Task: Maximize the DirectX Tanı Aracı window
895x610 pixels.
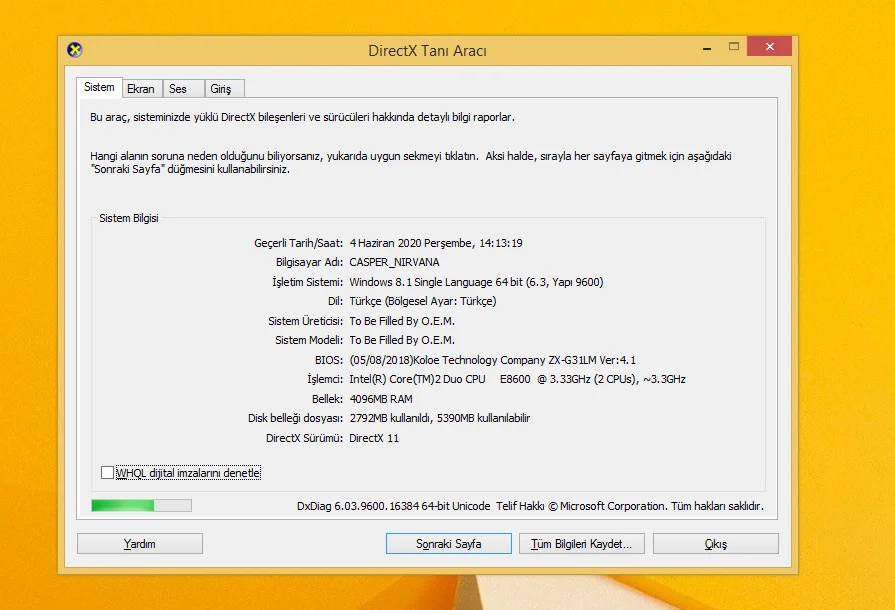Action: [734, 47]
